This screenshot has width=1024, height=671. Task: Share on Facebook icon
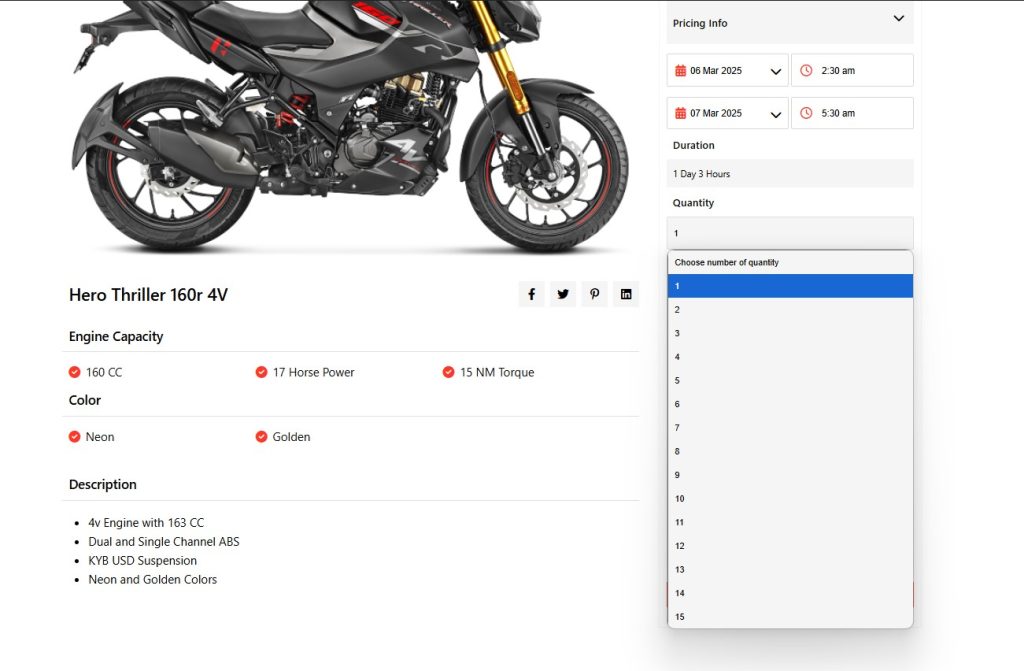click(x=531, y=294)
